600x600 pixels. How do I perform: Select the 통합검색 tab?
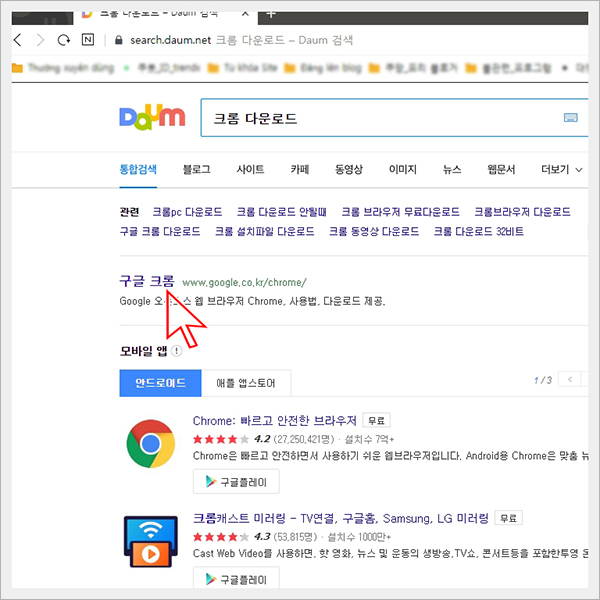point(138,169)
